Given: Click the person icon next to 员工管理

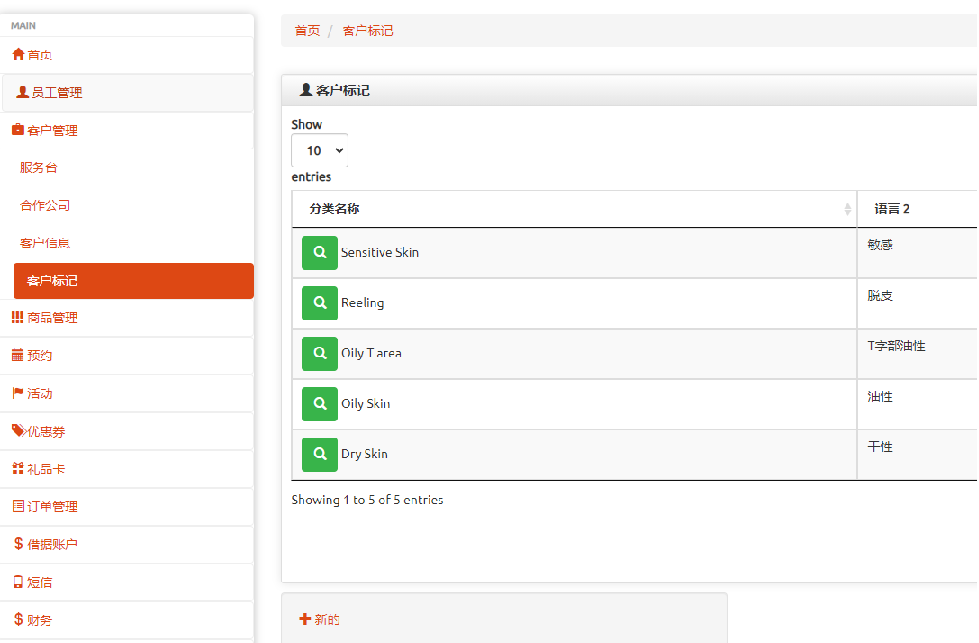Looking at the screenshot, I should (x=22, y=92).
